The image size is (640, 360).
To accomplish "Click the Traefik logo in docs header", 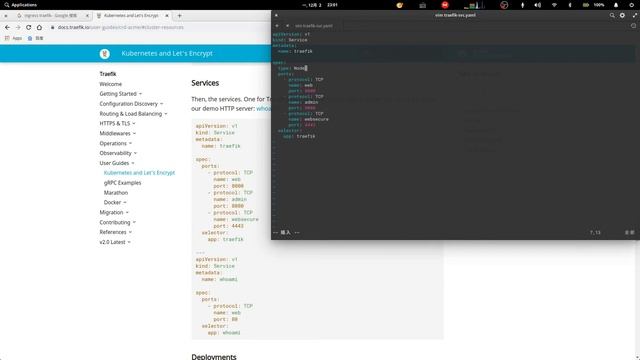I will (x=104, y=53).
